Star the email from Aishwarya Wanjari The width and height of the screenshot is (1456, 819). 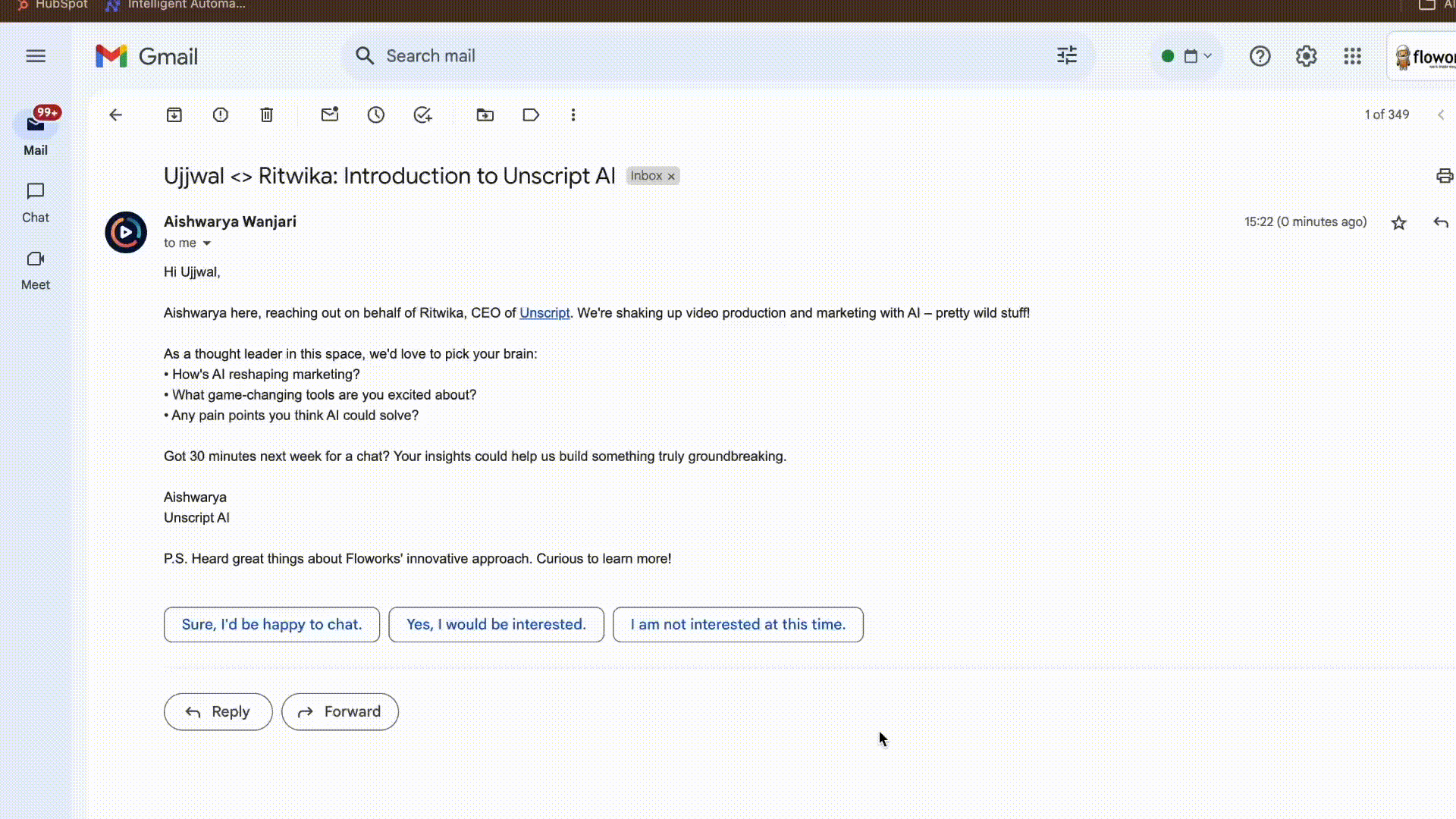click(x=1399, y=223)
